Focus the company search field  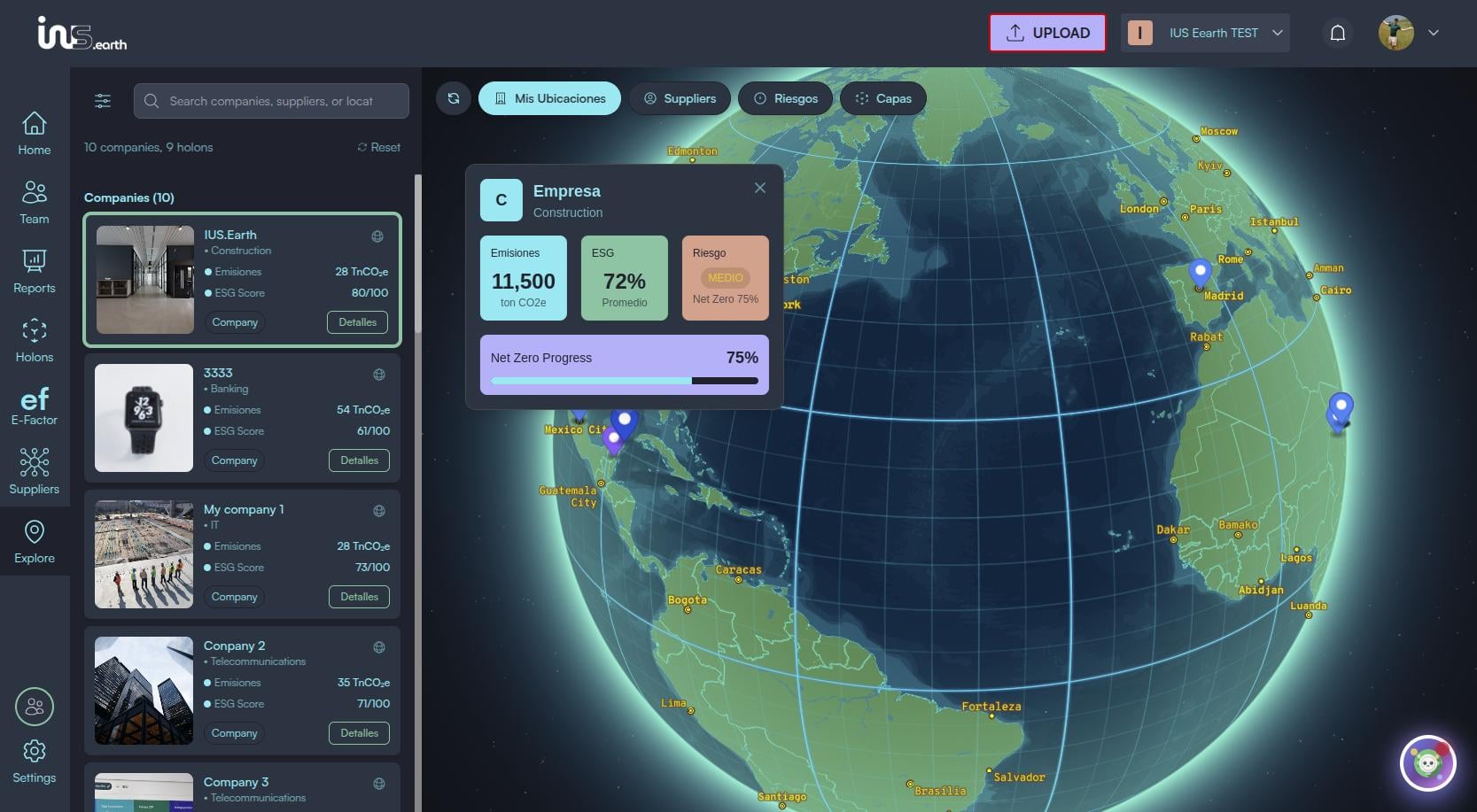271,101
